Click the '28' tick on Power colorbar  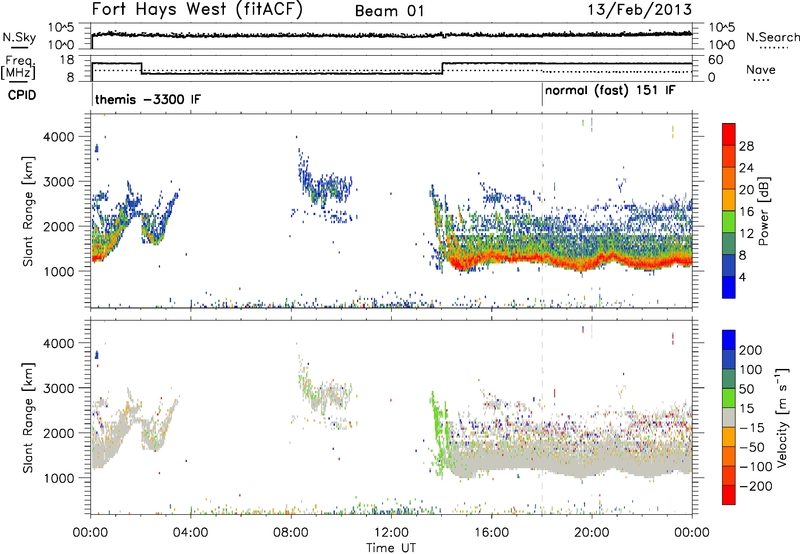coord(746,146)
